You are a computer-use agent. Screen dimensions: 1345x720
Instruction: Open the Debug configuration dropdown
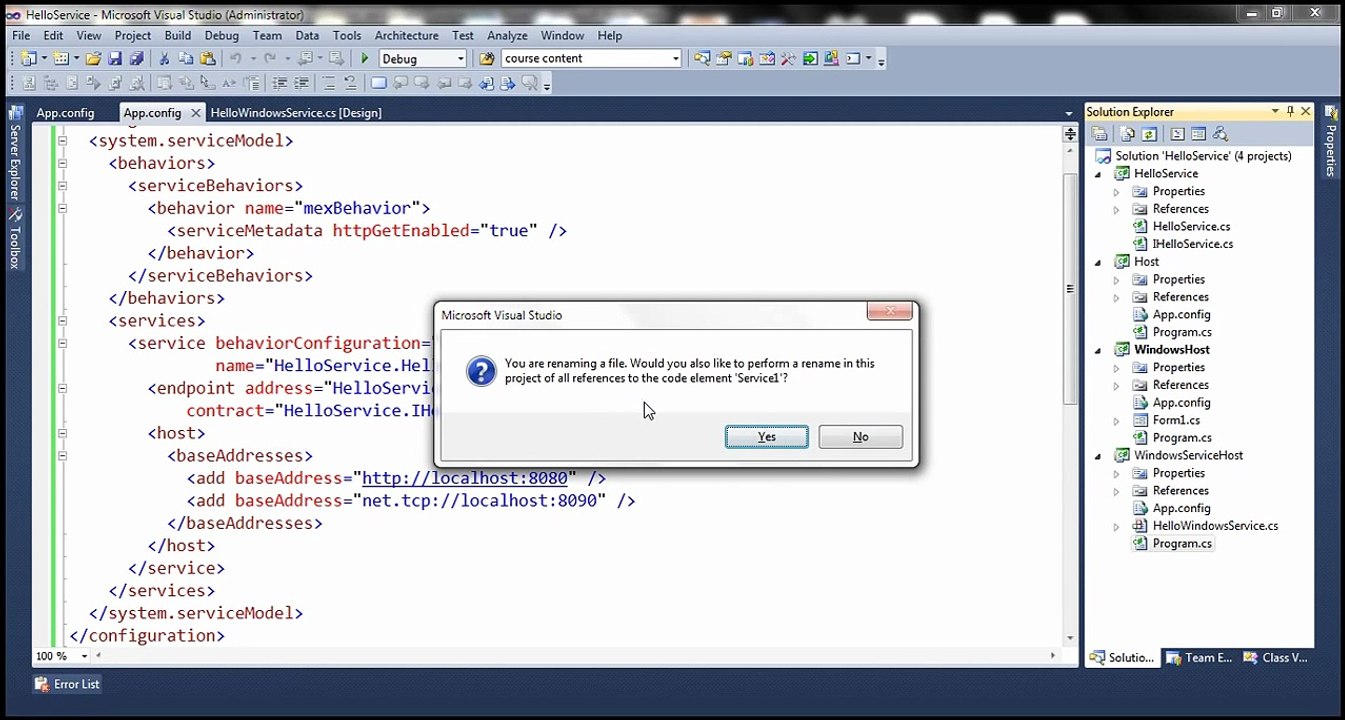coord(460,59)
